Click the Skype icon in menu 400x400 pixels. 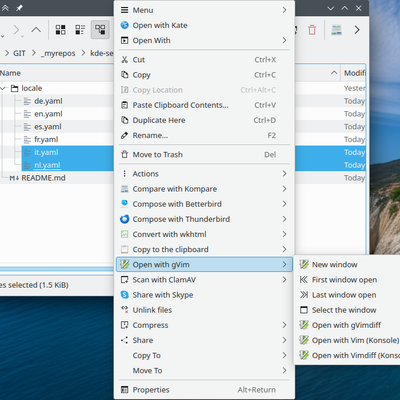(x=124, y=295)
